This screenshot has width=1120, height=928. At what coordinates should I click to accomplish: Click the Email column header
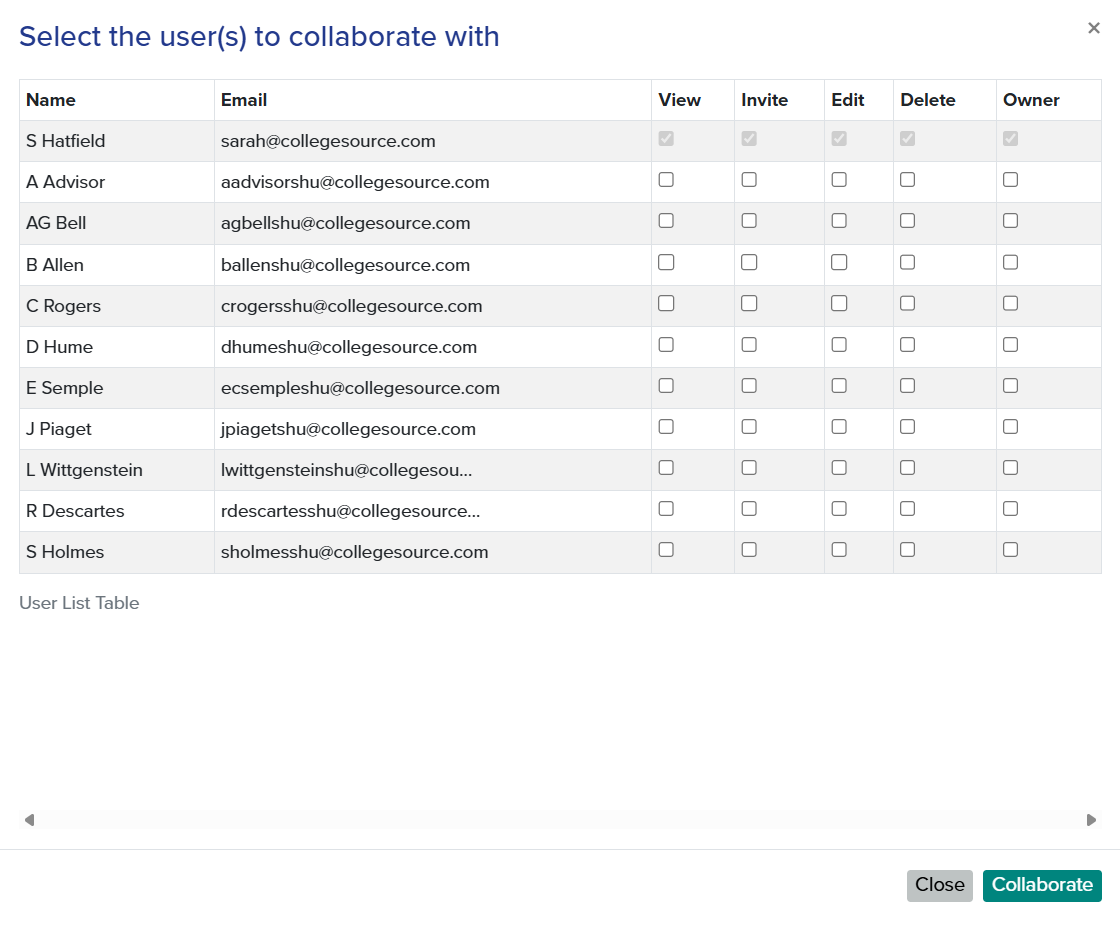[242, 100]
